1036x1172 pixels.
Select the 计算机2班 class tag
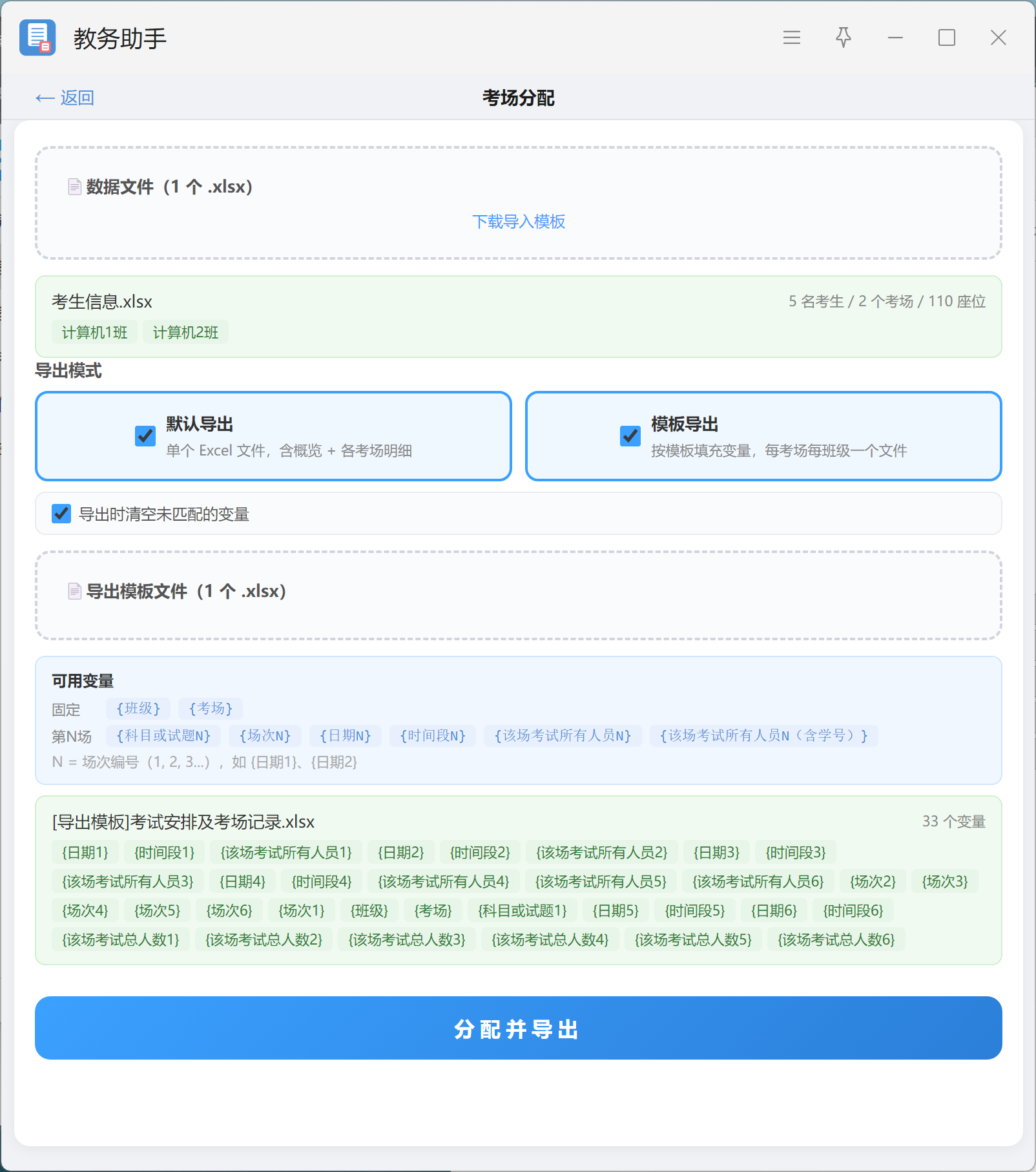tap(185, 332)
